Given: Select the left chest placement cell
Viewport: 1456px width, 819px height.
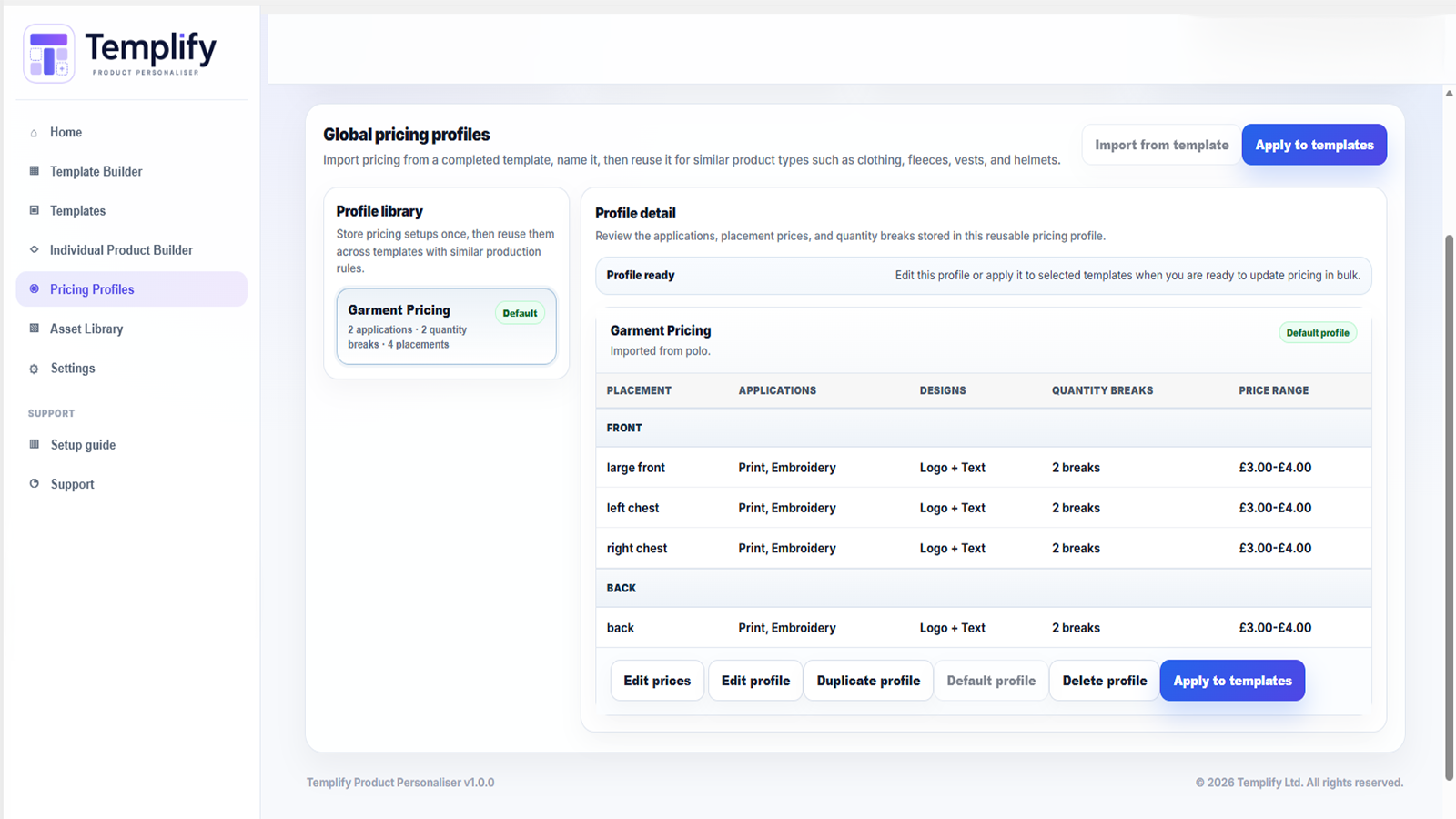Looking at the screenshot, I should point(632,508).
